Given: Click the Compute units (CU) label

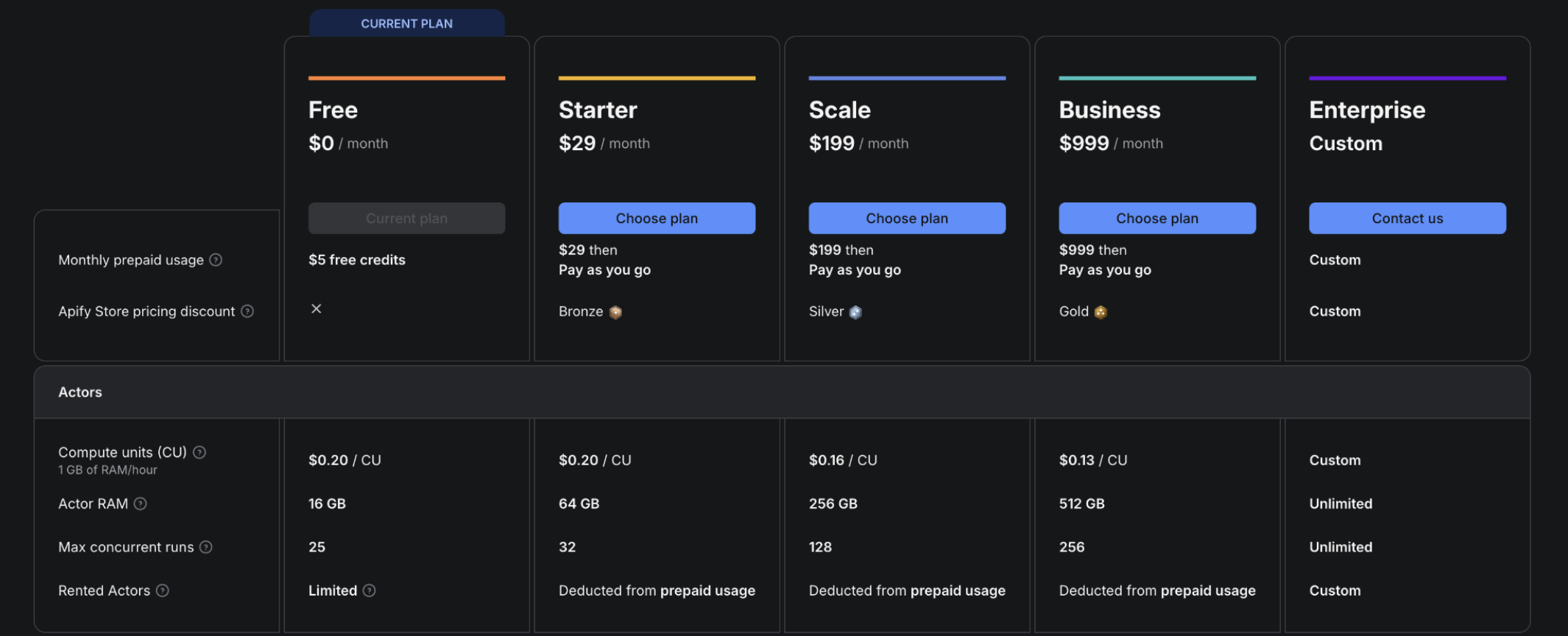Looking at the screenshot, I should tap(122, 452).
